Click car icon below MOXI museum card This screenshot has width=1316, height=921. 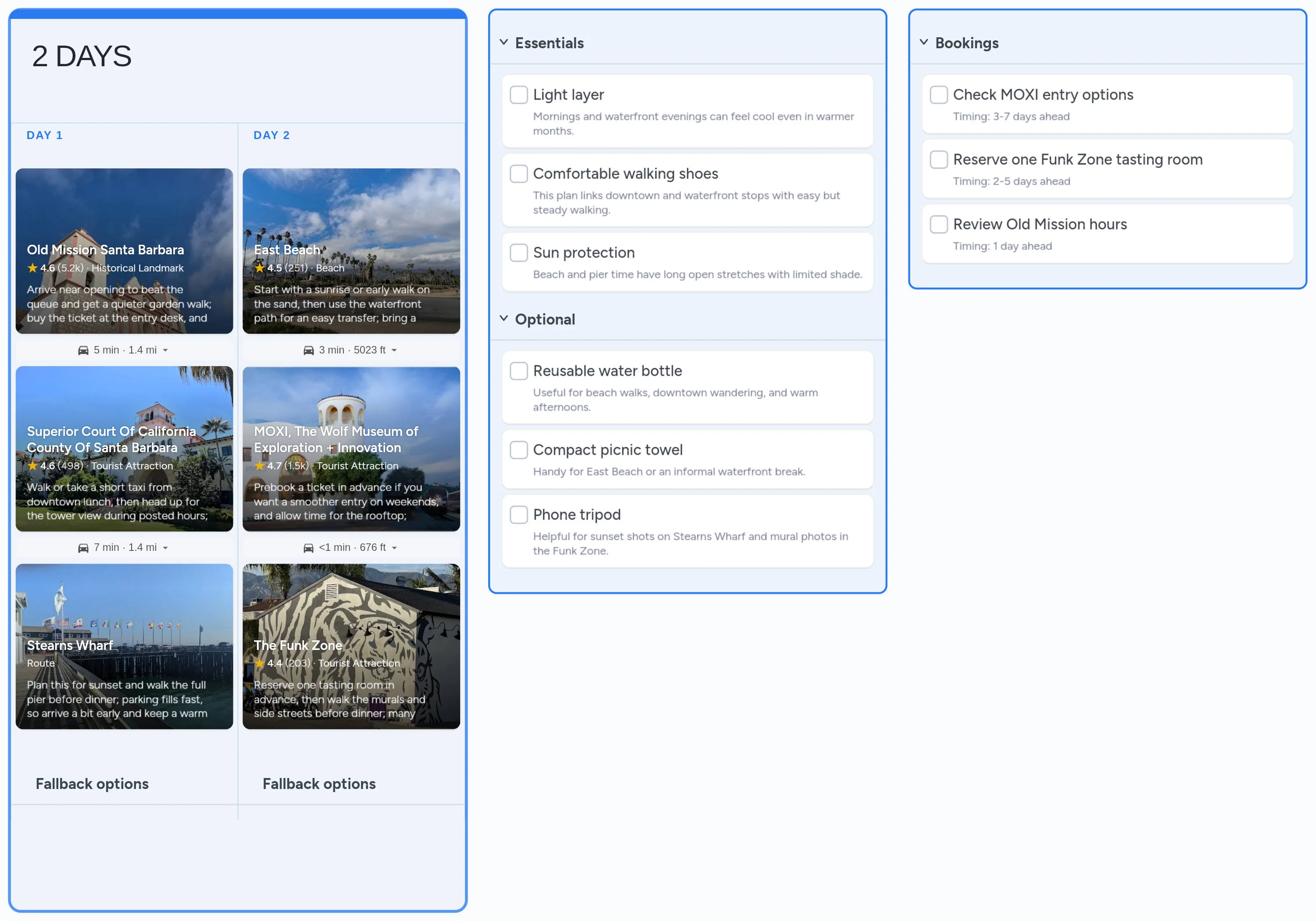(308, 548)
